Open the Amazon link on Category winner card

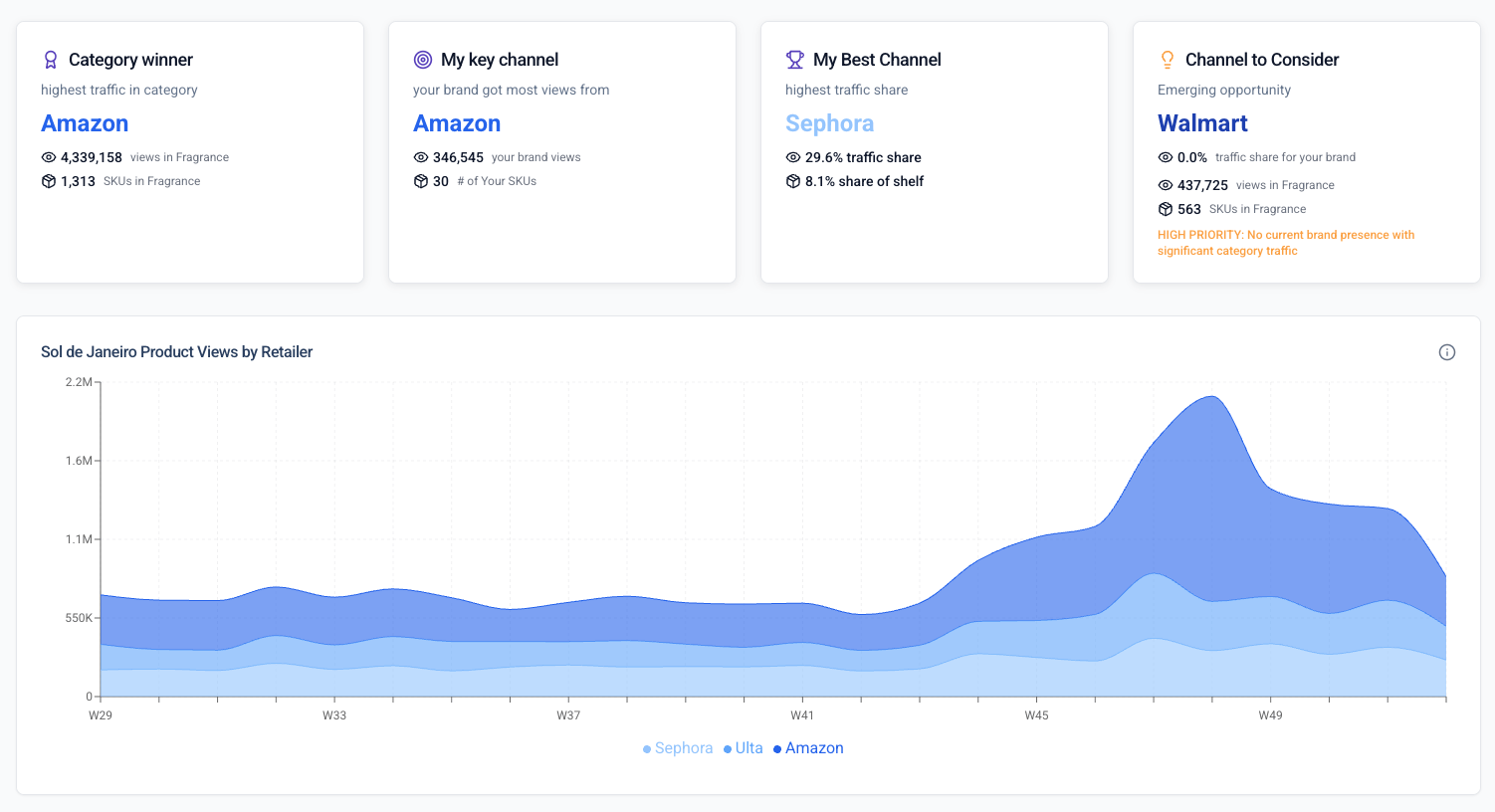pos(85,122)
